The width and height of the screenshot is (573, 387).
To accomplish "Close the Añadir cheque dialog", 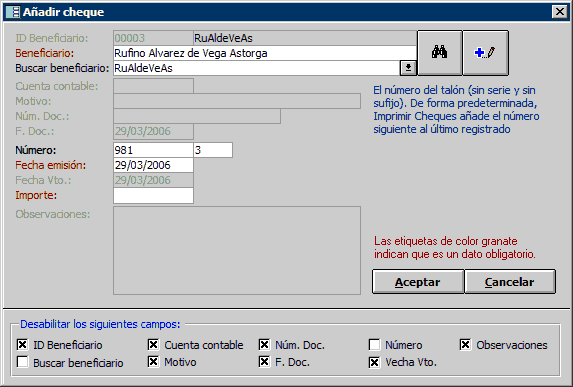I will 559,12.
